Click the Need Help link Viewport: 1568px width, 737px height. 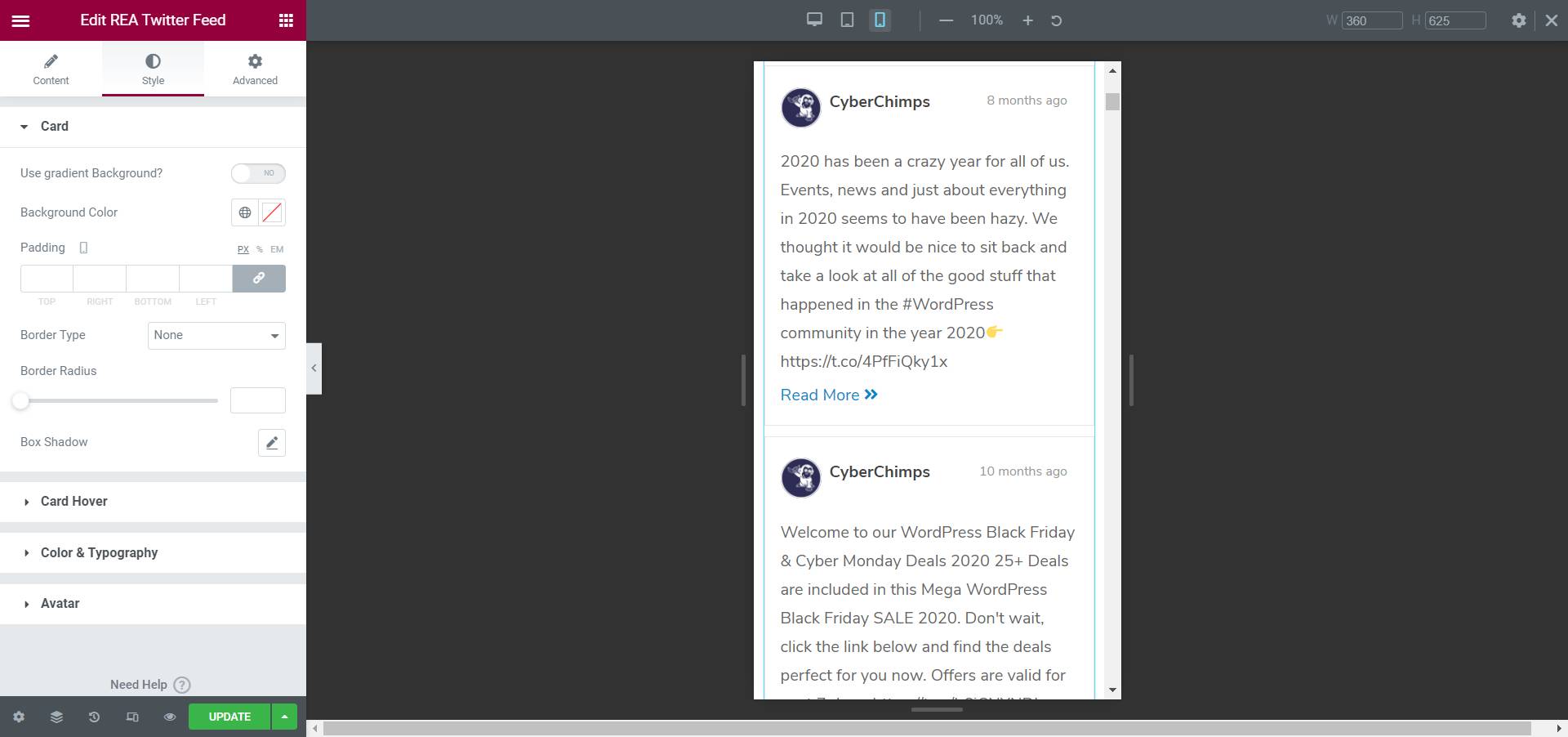click(150, 685)
